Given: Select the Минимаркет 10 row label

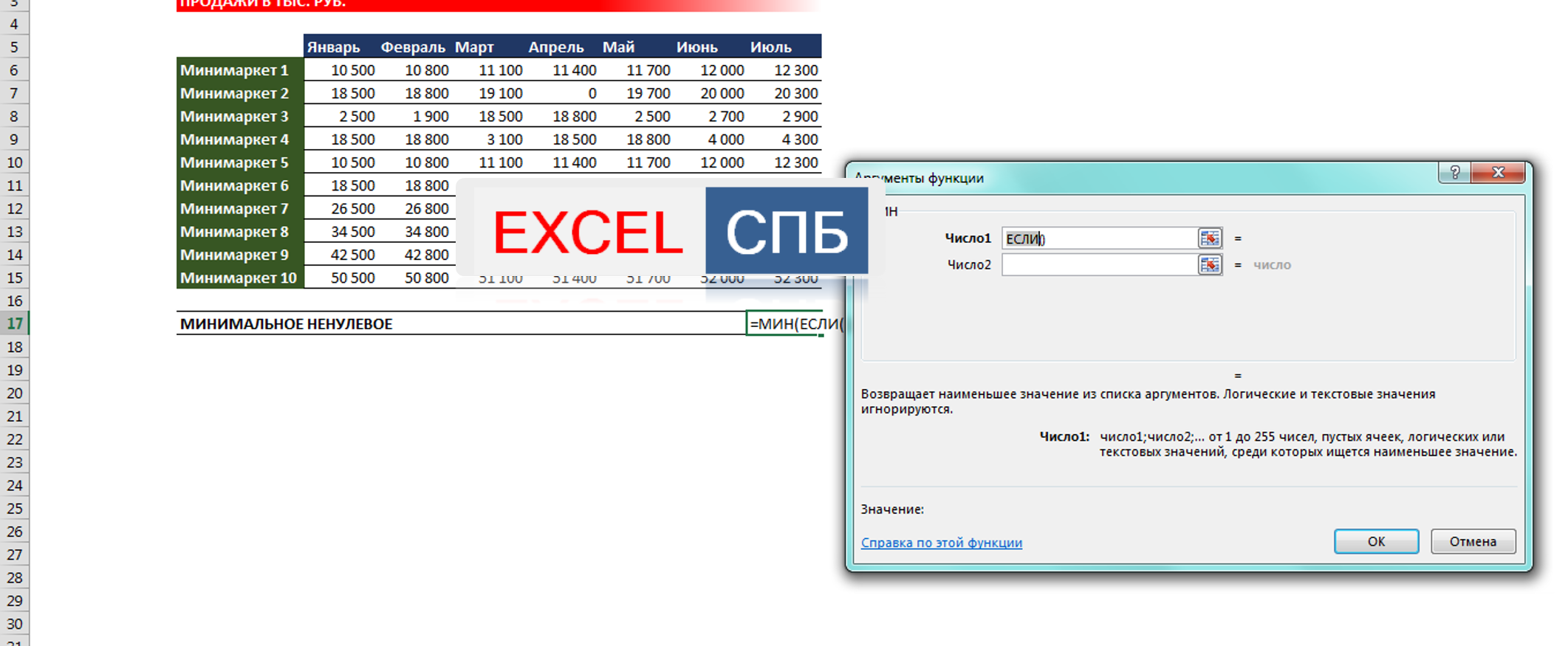Looking at the screenshot, I should click(239, 278).
